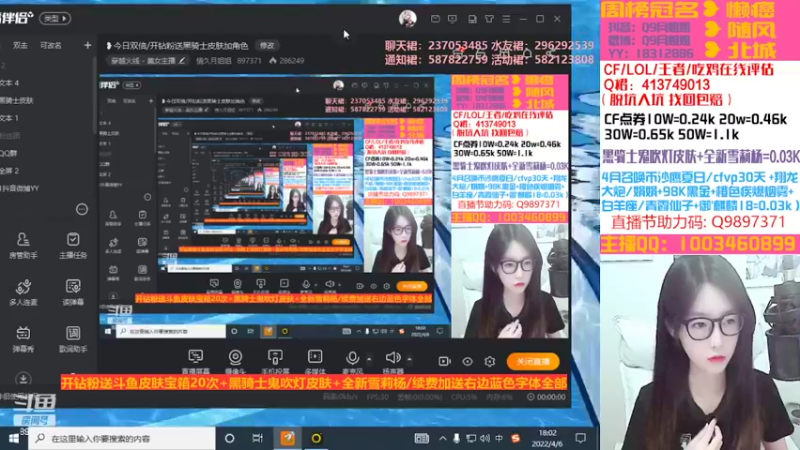Mute the 扬声器 speaker
This screenshot has width=800, height=450.
point(393,358)
